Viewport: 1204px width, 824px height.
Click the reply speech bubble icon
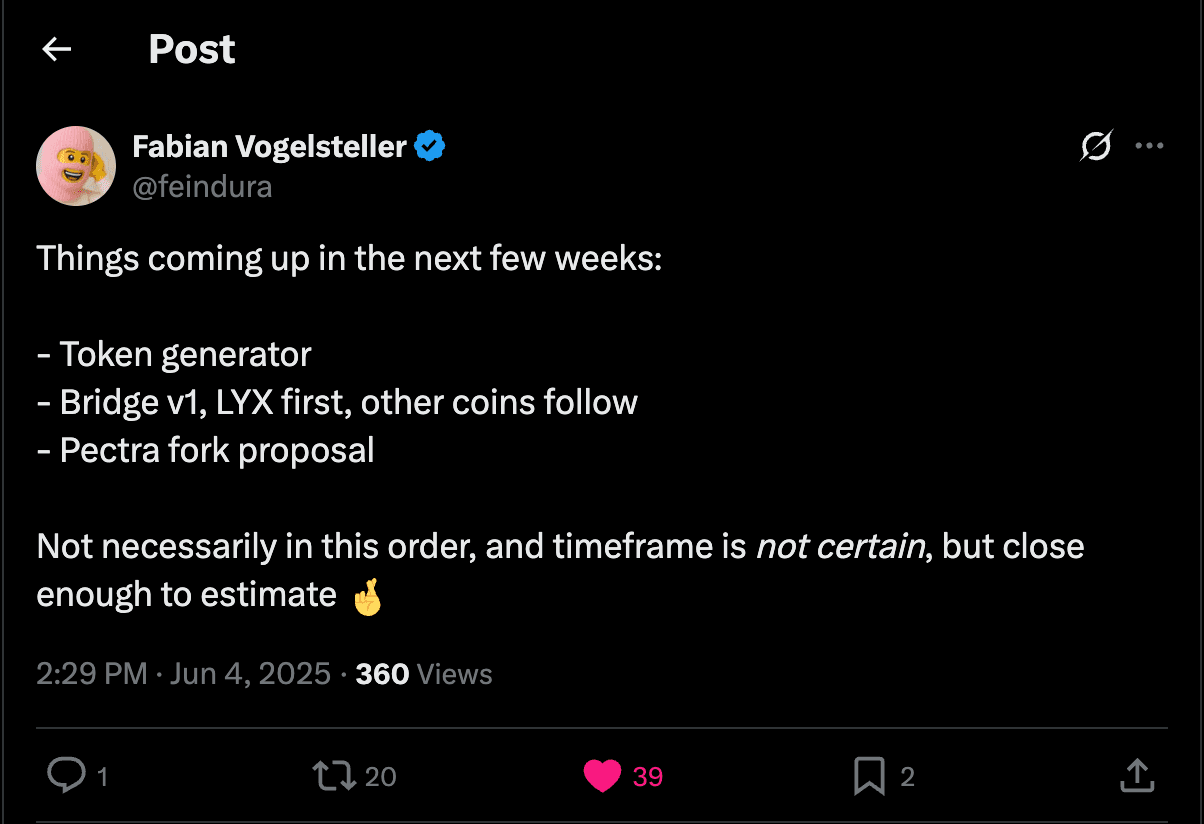coord(66,776)
